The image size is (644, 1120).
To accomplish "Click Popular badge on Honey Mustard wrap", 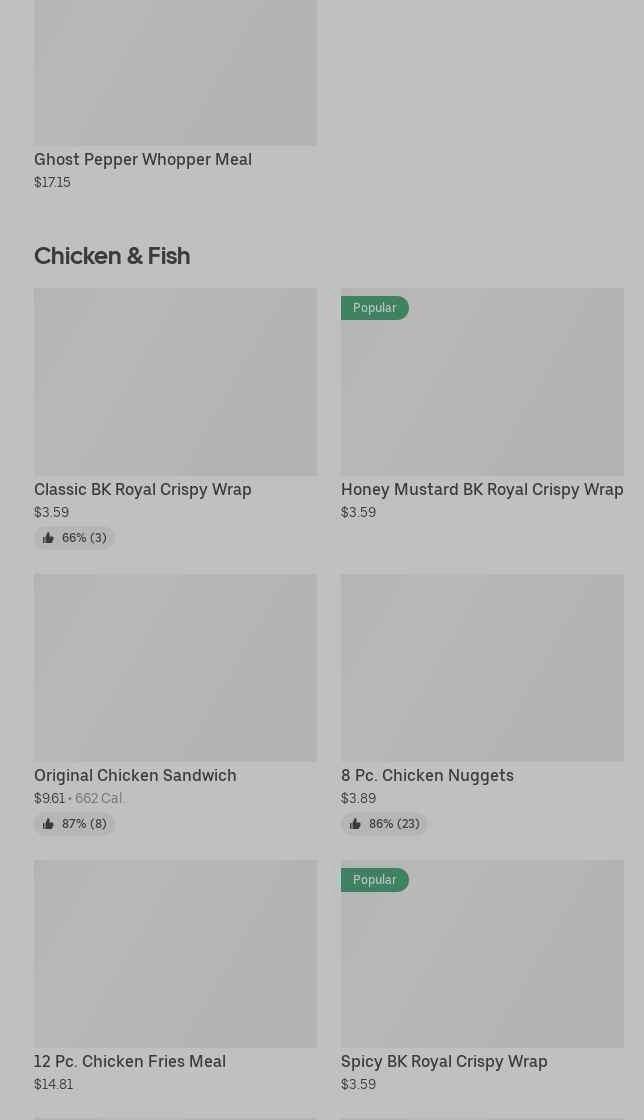I will (375, 308).
